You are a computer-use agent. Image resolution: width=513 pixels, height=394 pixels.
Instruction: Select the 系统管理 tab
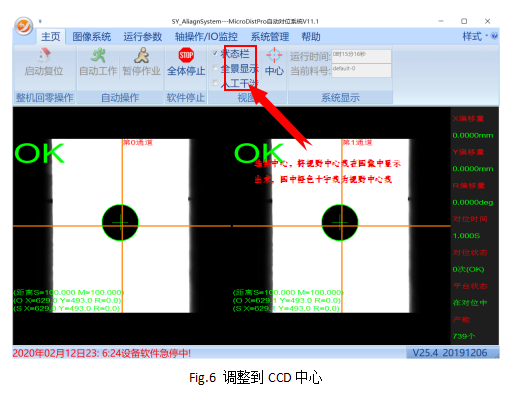(270, 37)
